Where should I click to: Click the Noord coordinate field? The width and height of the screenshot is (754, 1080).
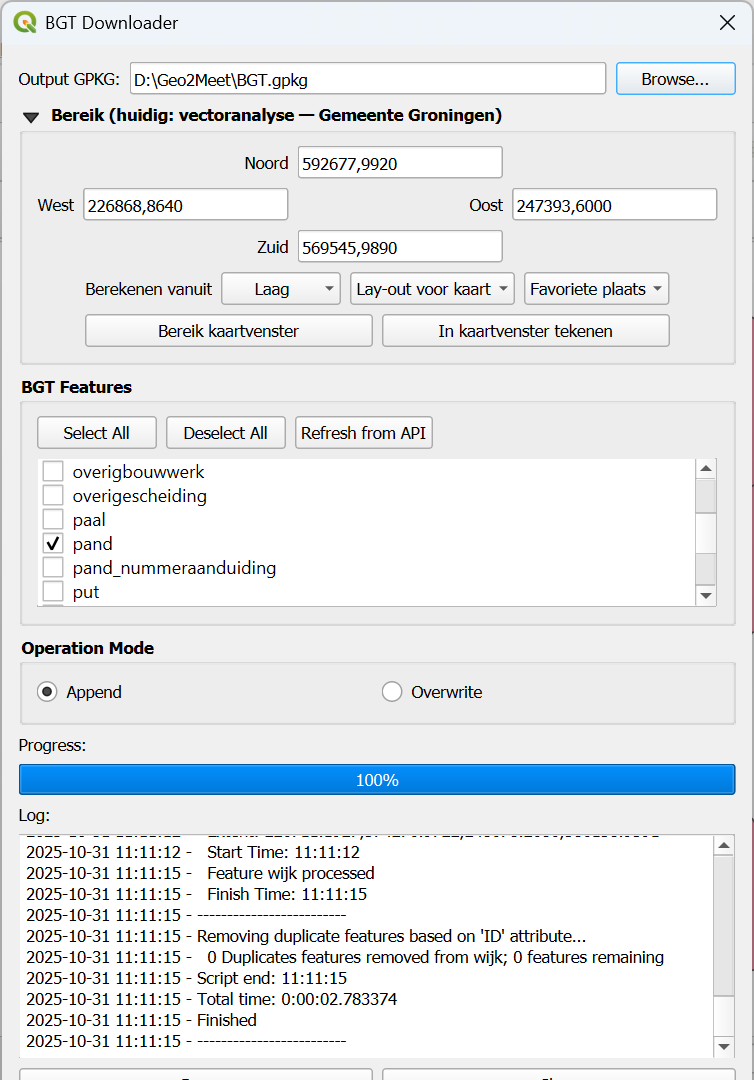point(399,163)
